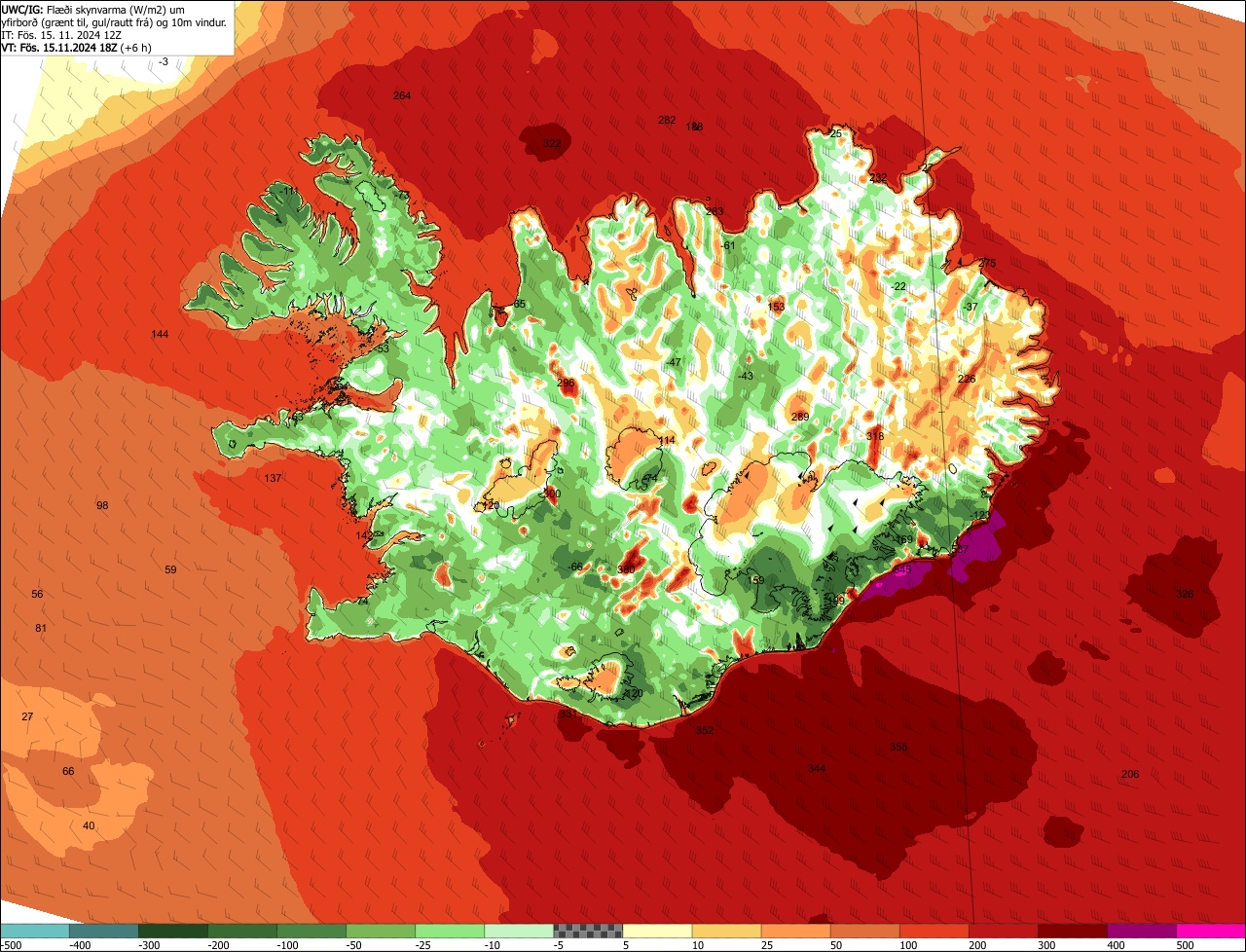Click the '282' flux value on the map
The height and width of the screenshot is (952, 1246).
click(x=667, y=120)
